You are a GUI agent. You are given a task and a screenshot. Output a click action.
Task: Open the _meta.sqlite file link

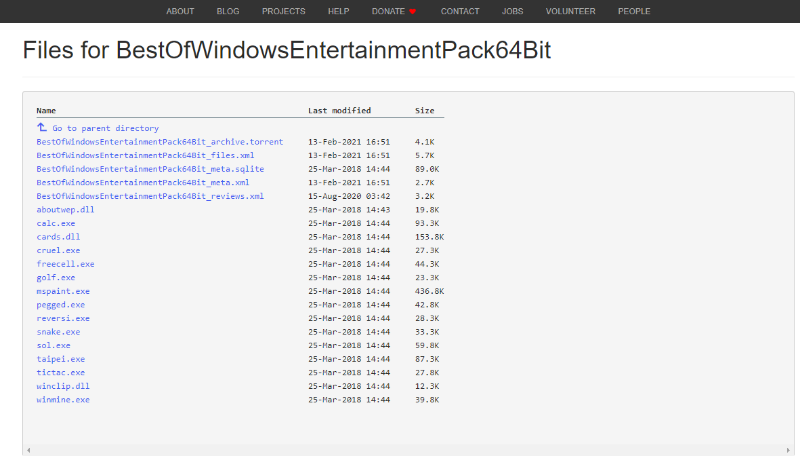pos(150,169)
